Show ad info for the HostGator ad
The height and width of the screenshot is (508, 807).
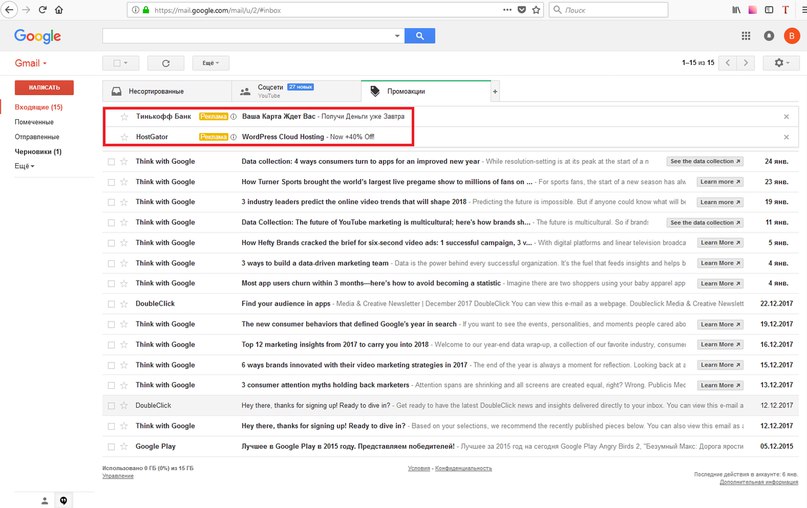pos(233,137)
